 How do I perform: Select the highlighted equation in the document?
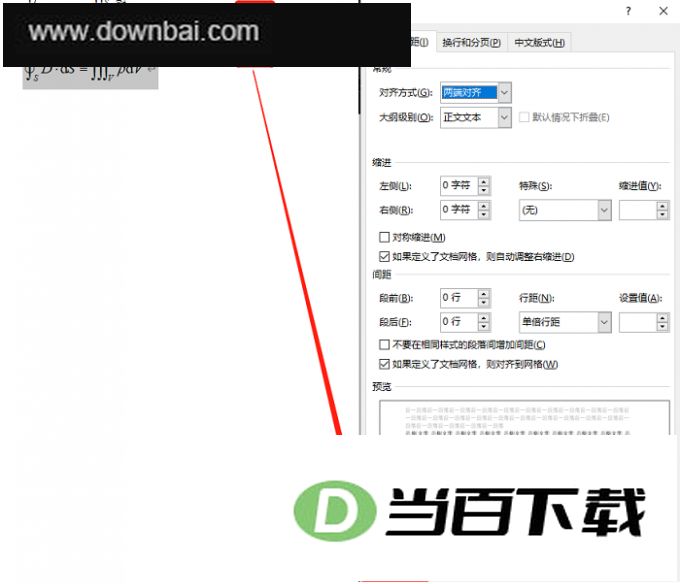tap(90, 77)
